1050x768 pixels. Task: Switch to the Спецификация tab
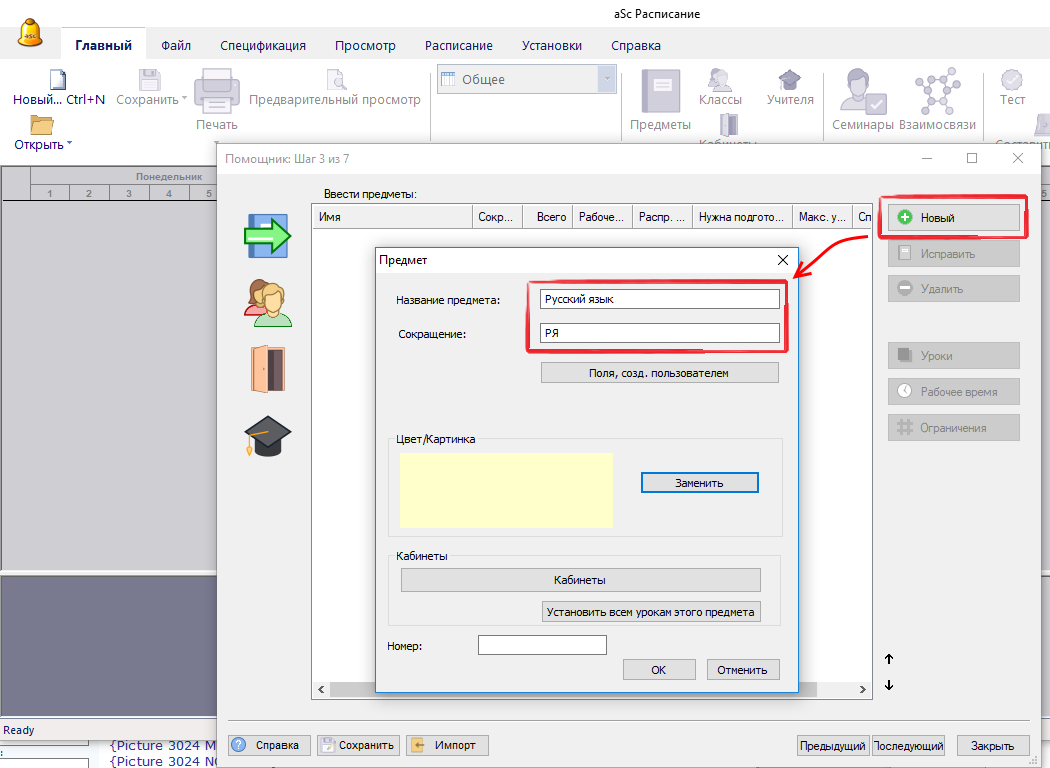(263, 45)
